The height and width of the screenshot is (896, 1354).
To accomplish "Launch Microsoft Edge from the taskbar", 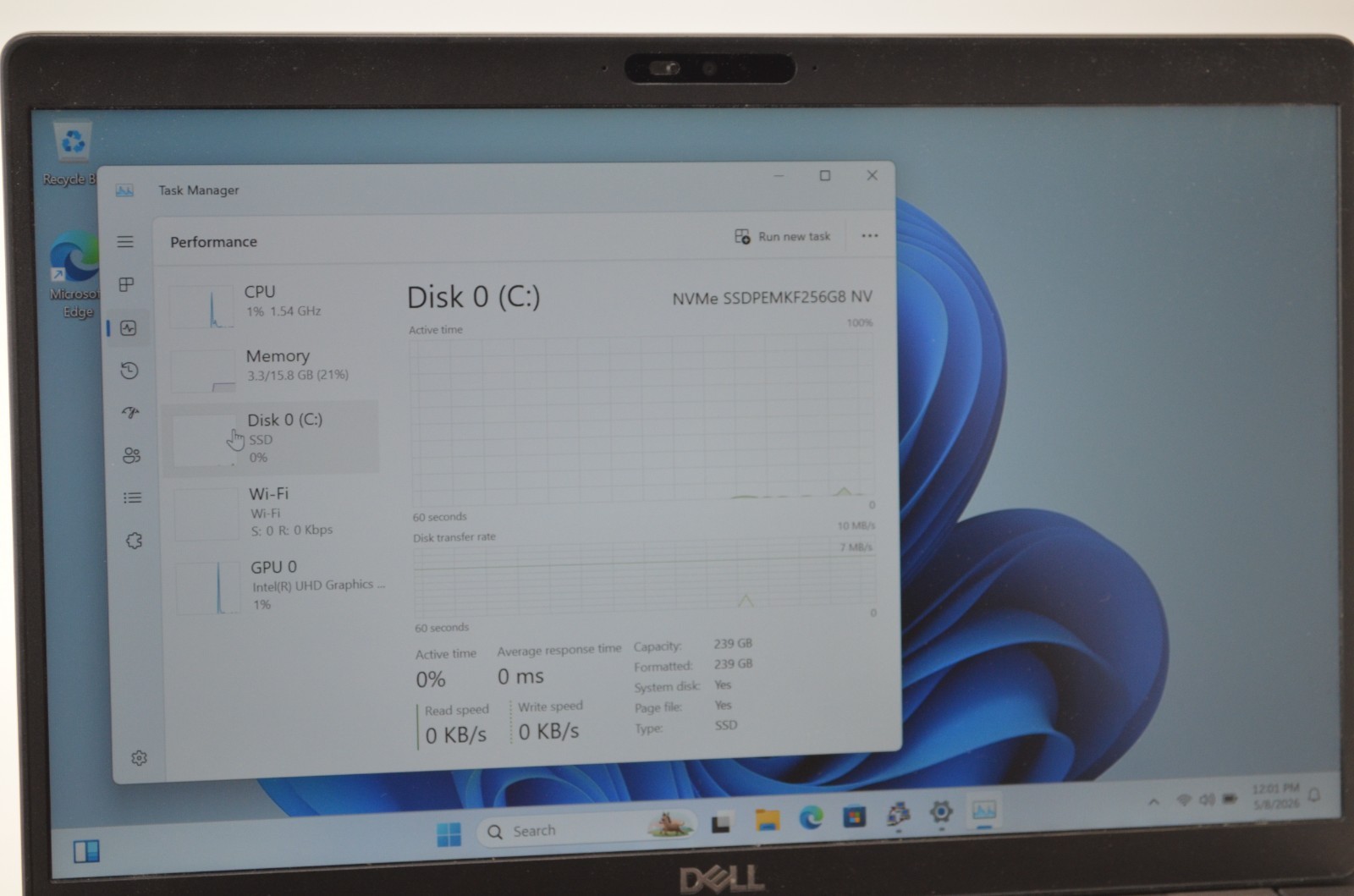I will click(x=812, y=817).
